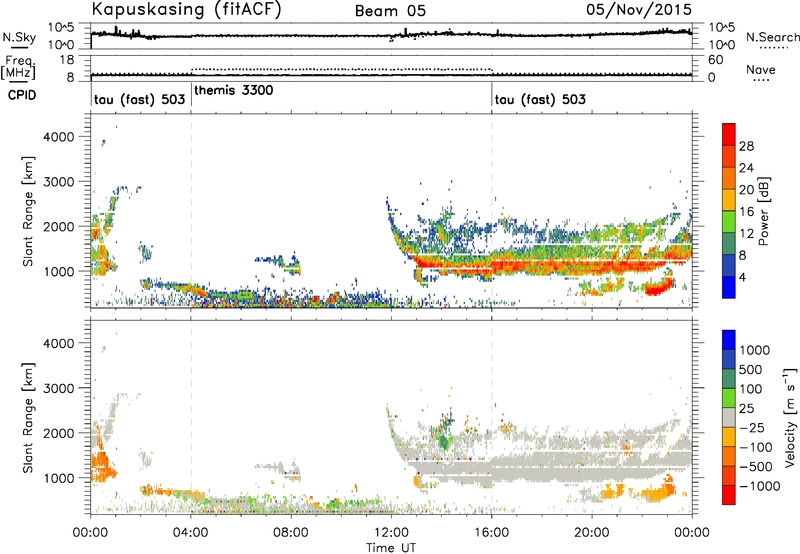Viewport: 800px width, 554px height.
Task: Click the "20:00" time axis label
Action: (591, 533)
